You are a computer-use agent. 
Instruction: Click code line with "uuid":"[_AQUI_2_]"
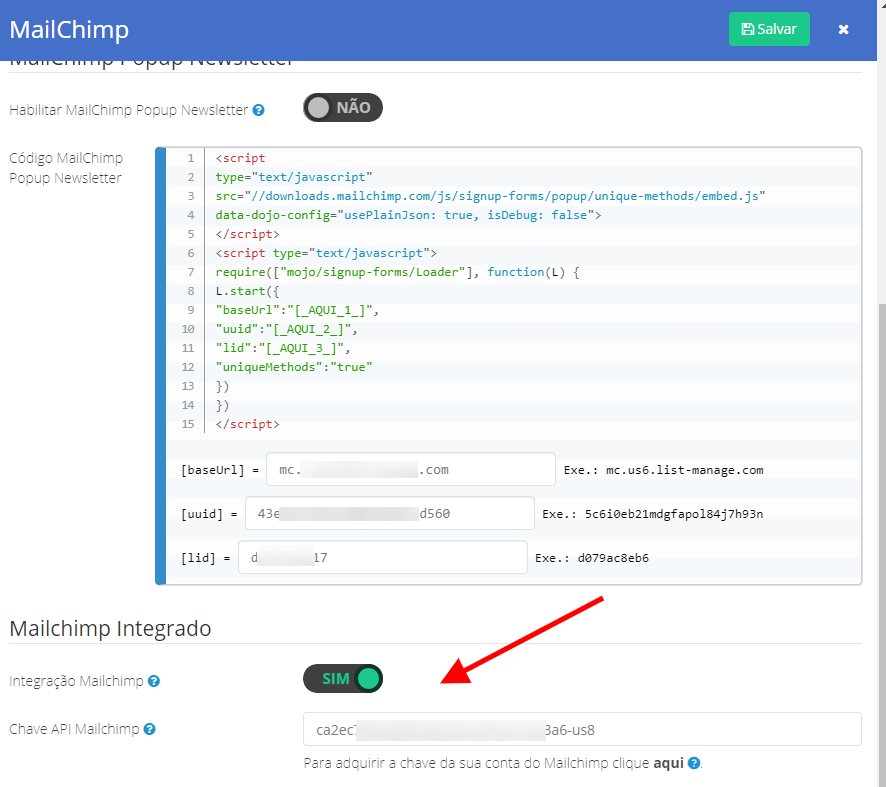pos(286,329)
